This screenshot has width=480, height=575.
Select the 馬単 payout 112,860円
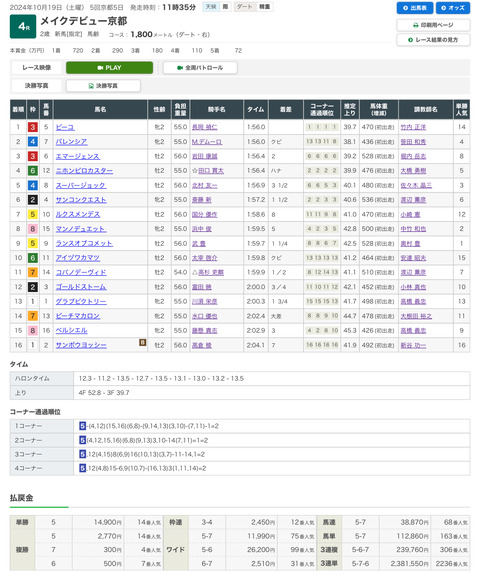point(413,536)
